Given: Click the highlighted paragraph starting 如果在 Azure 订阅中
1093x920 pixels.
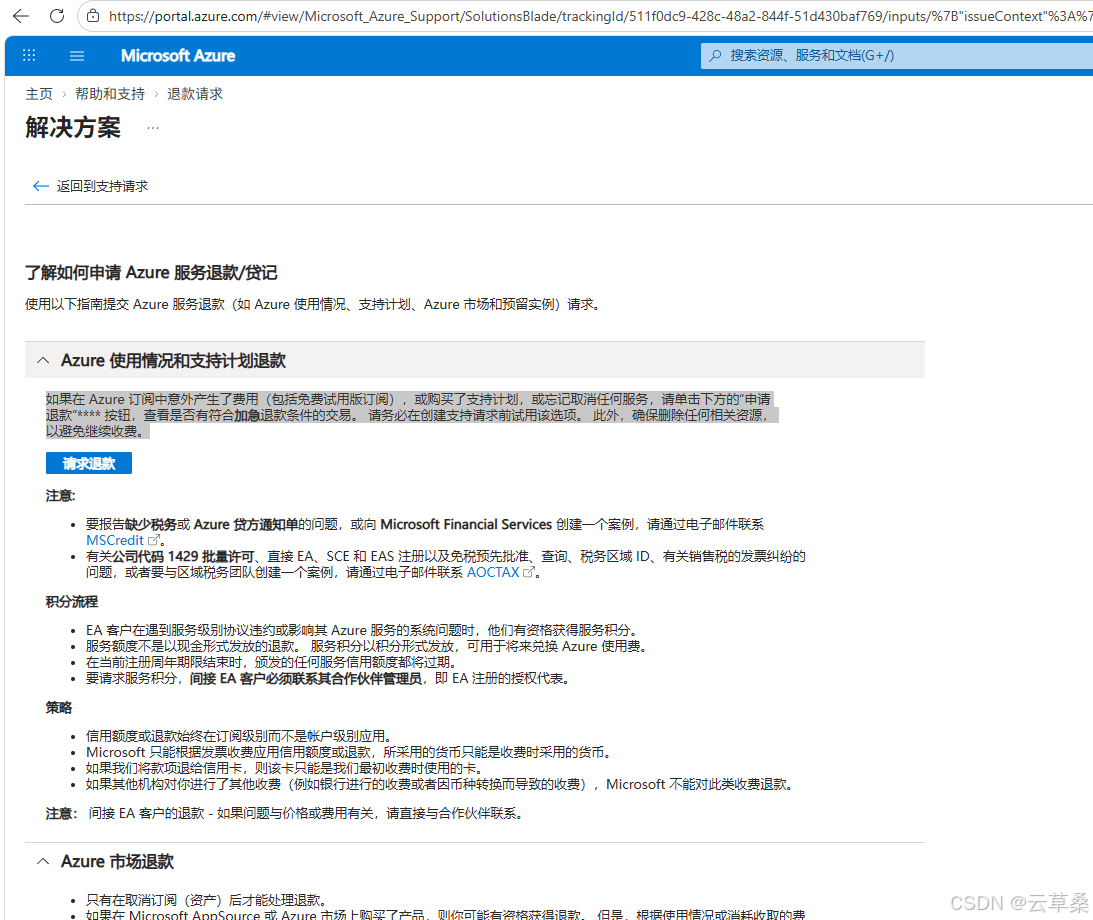Looking at the screenshot, I should pos(412,415).
